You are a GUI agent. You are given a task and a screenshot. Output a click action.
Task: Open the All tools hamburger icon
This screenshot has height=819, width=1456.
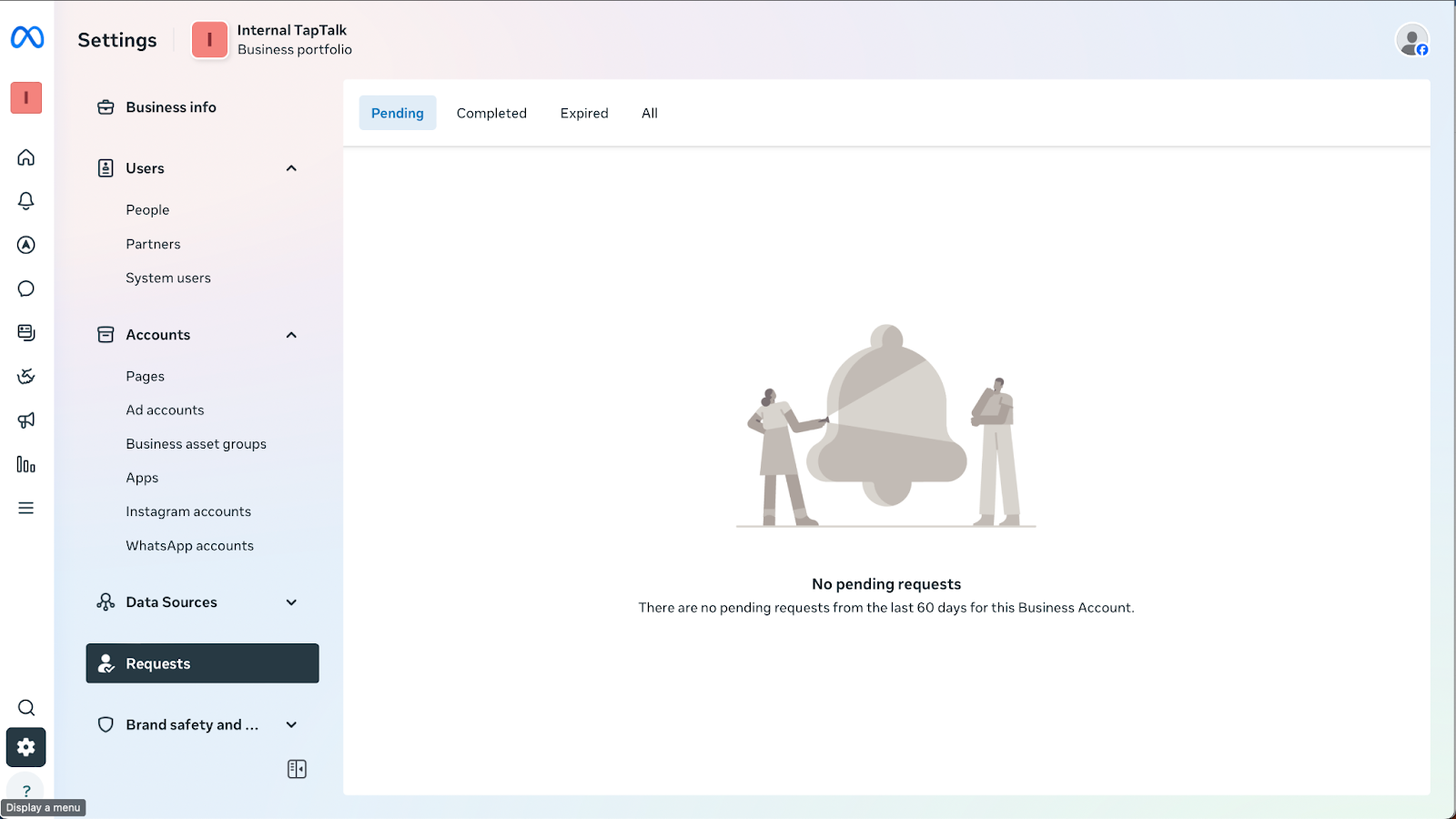pos(26,508)
